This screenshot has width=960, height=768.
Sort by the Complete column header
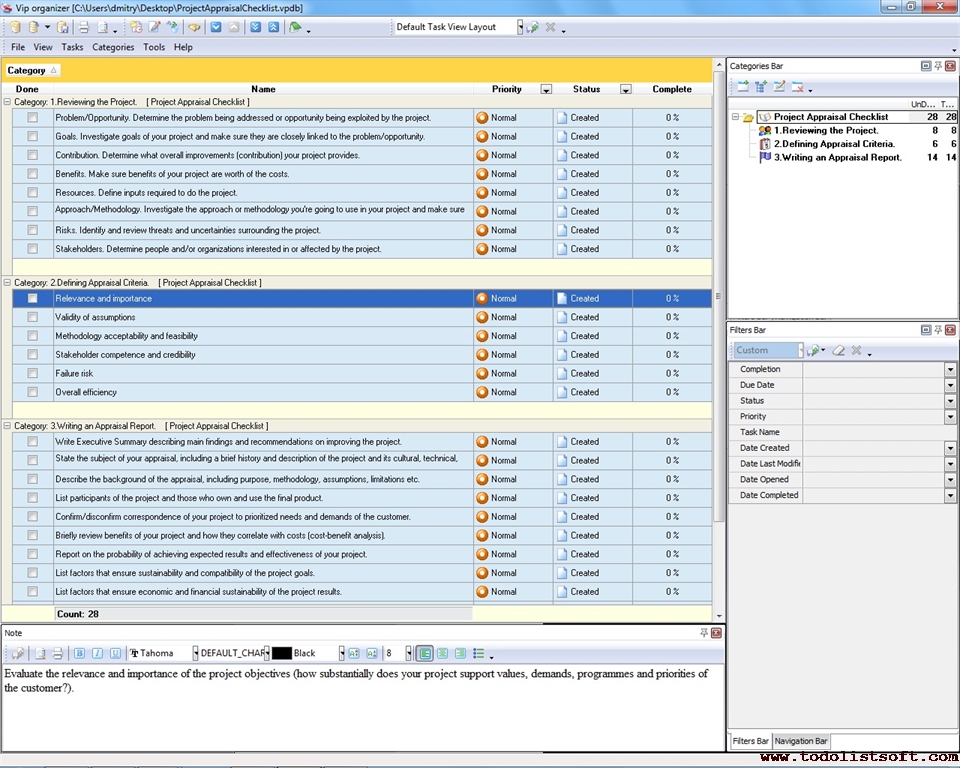click(672, 89)
